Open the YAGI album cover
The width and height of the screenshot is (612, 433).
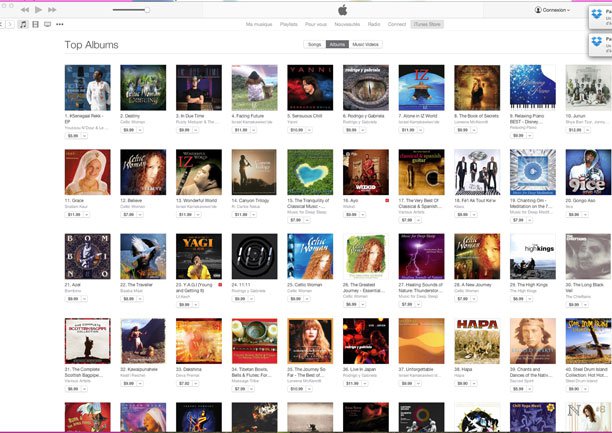[x=199, y=256]
